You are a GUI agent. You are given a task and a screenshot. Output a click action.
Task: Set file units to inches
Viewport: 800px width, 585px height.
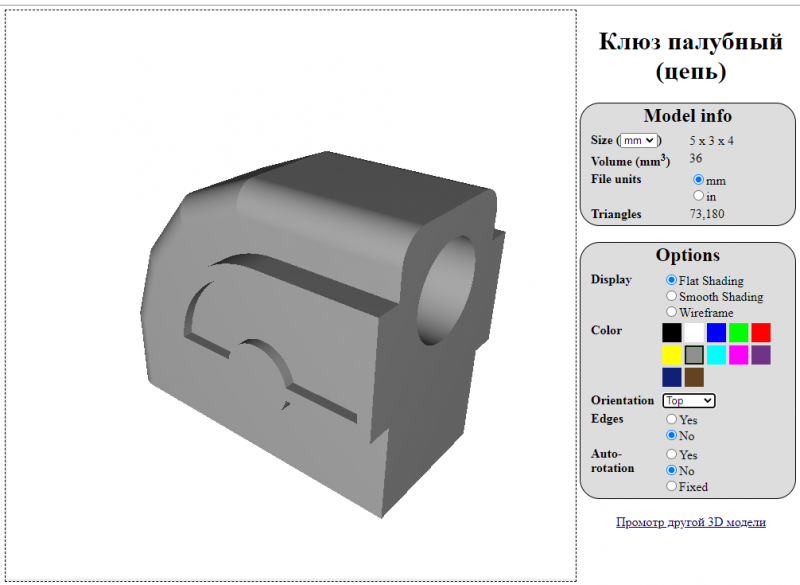tap(699, 196)
